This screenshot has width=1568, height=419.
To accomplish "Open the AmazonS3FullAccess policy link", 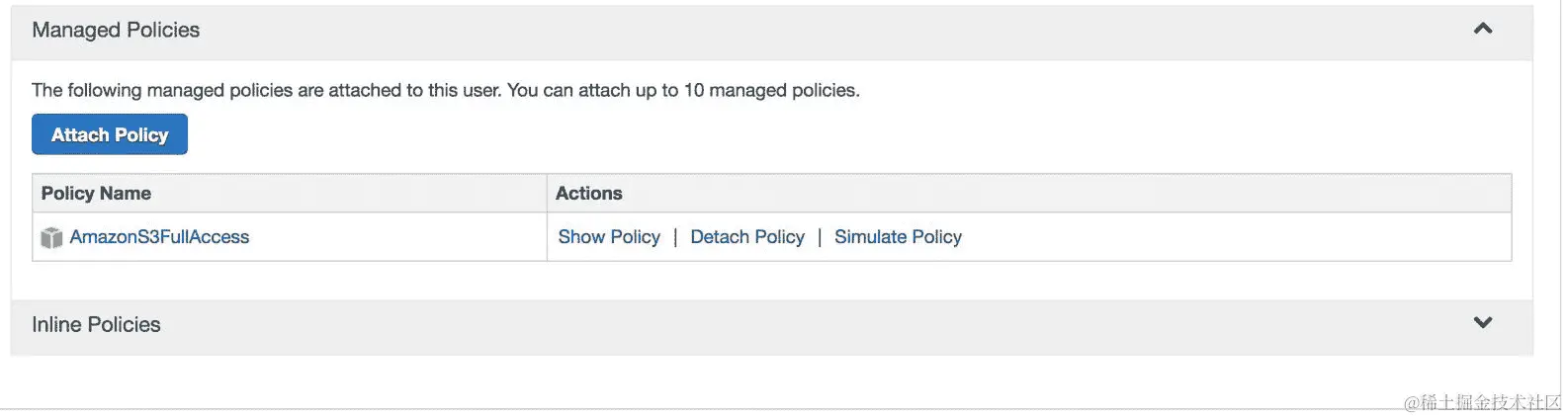I will click(x=159, y=237).
